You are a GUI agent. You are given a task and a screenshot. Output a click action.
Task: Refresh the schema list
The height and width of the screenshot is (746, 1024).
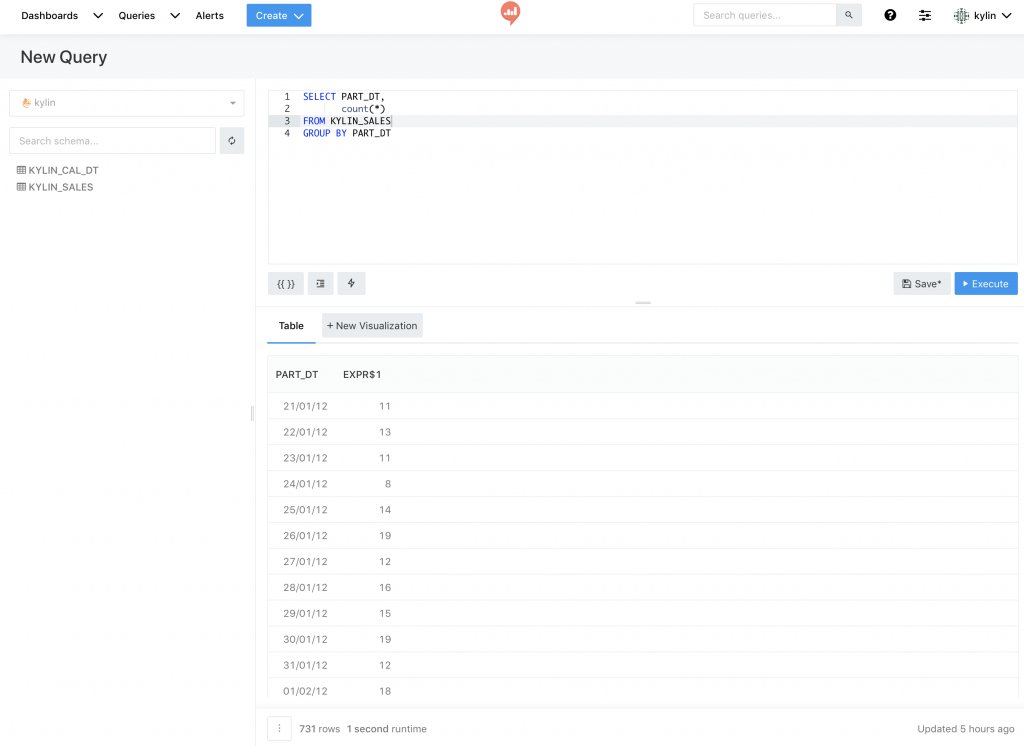pyautogui.click(x=232, y=141)
